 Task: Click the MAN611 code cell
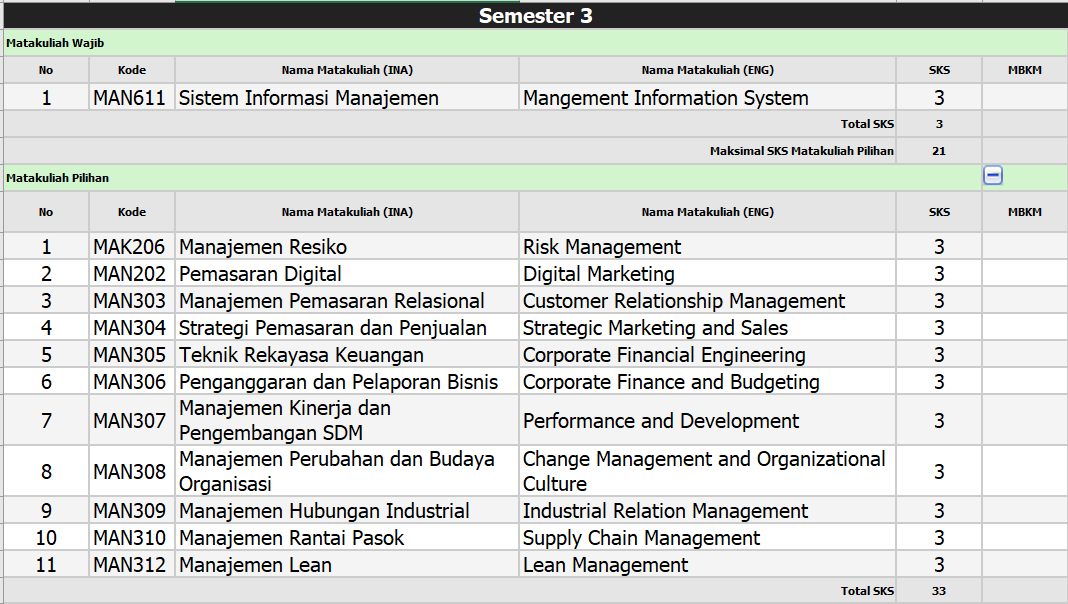click(132, 98)
